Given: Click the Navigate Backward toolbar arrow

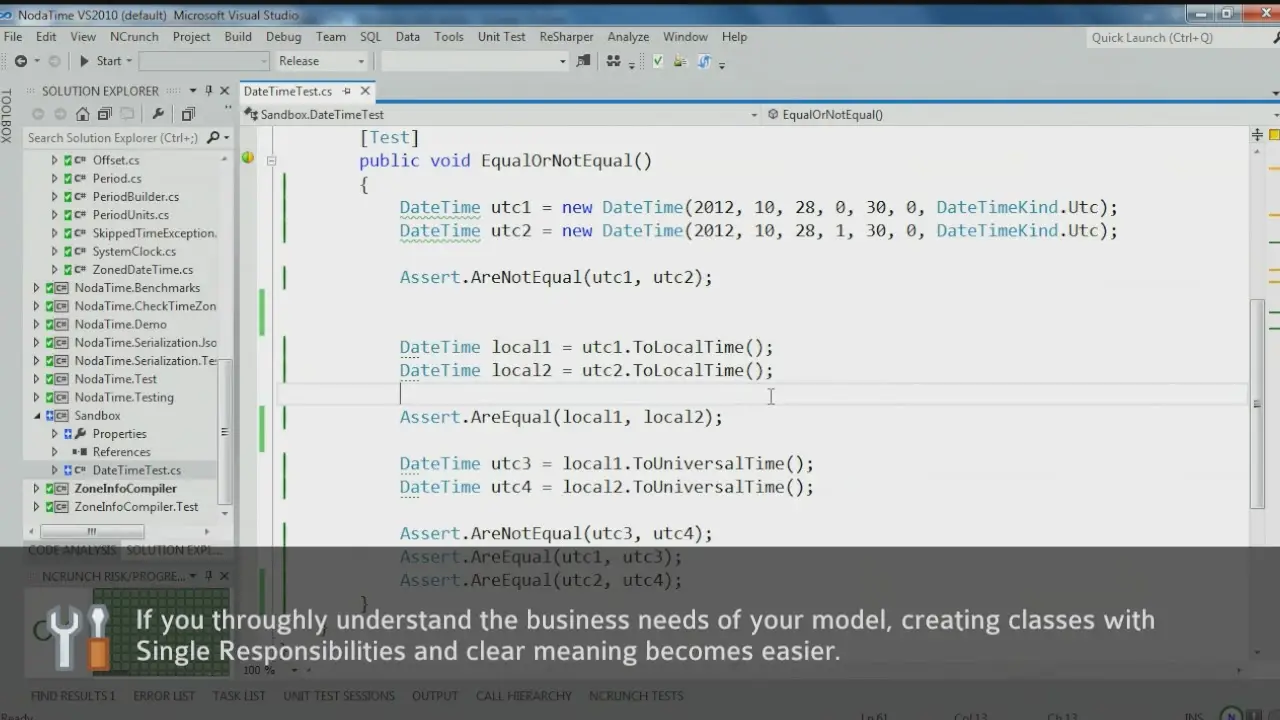Looking at the screenshot, I should [21, 61].
